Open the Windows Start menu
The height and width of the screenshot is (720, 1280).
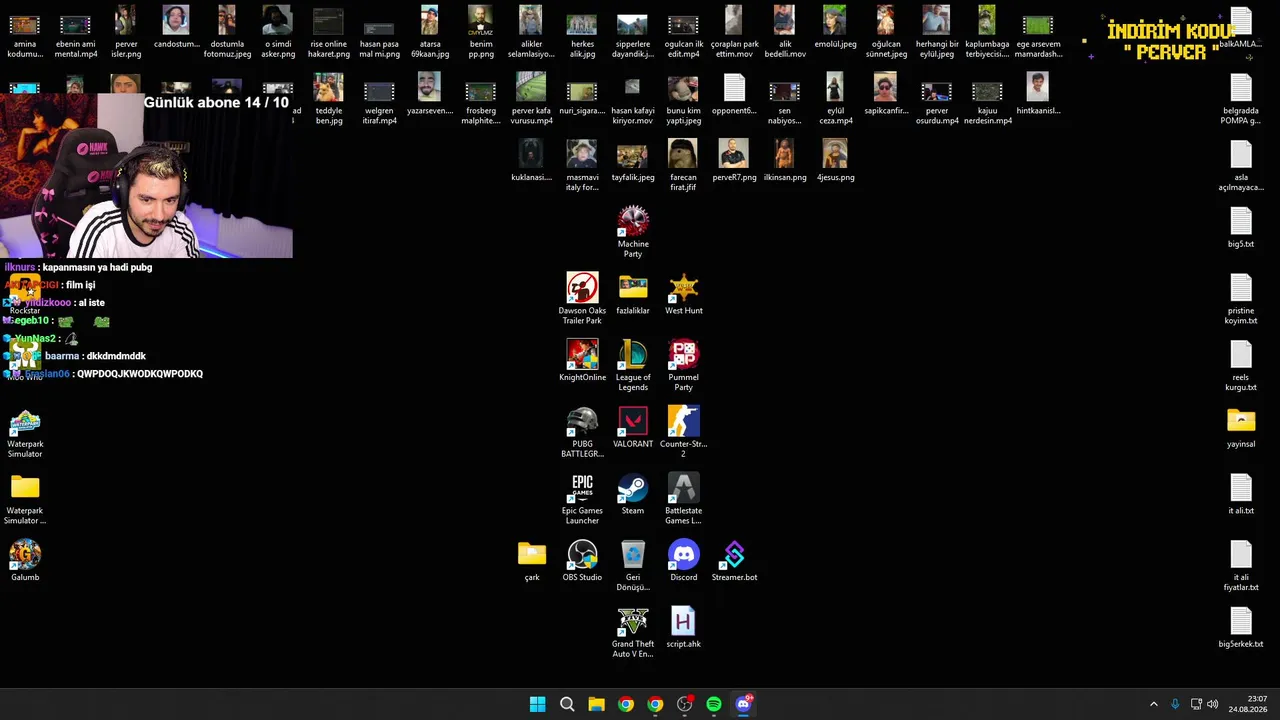click(537, 704)
